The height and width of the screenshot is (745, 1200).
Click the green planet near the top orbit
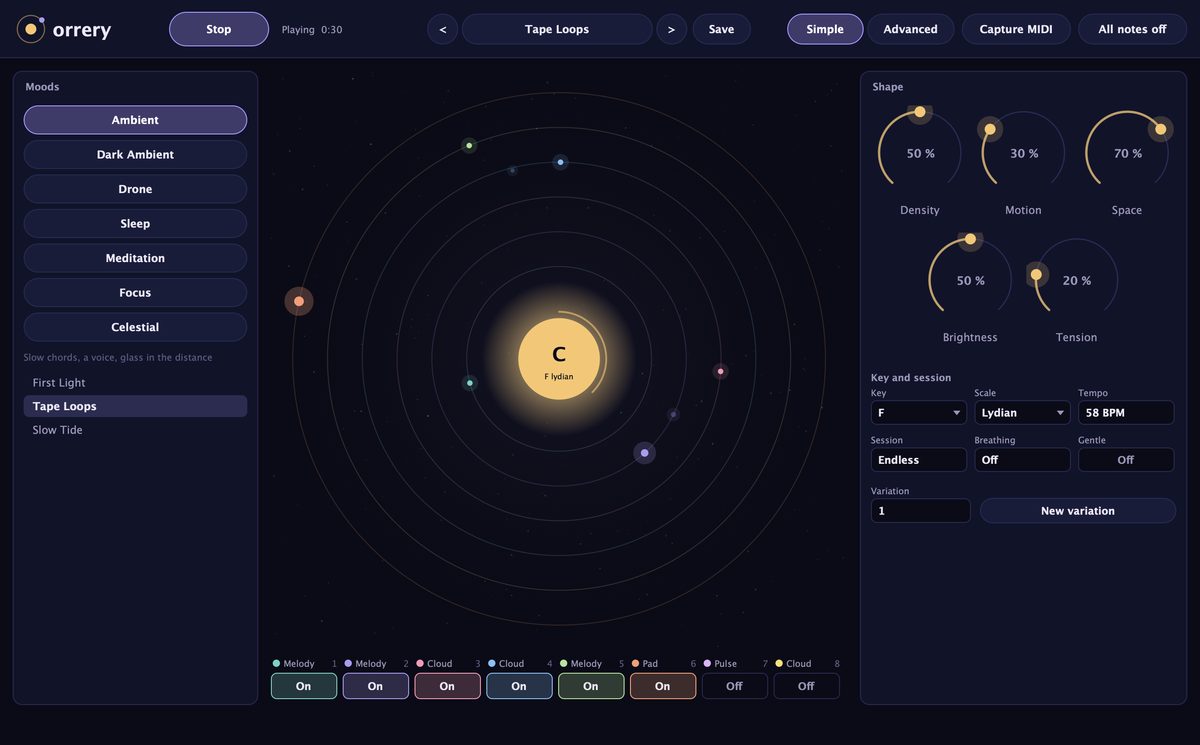click(469, 145)
